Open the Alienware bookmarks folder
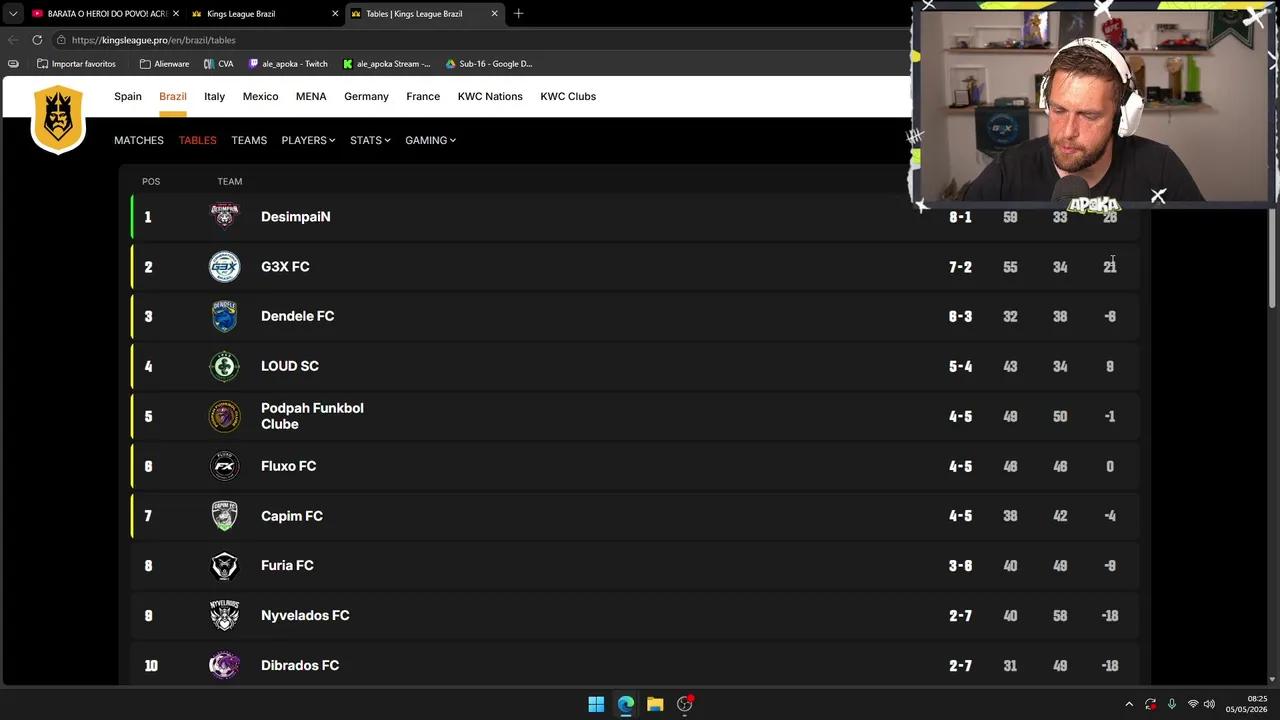 pos(164,64)
